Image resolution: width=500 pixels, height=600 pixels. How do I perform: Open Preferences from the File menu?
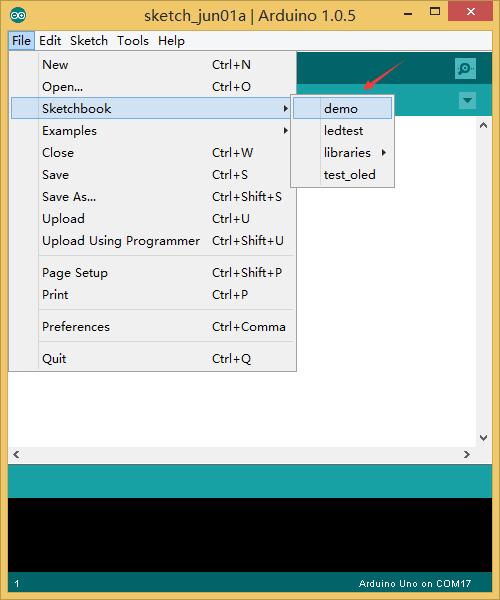153,327
